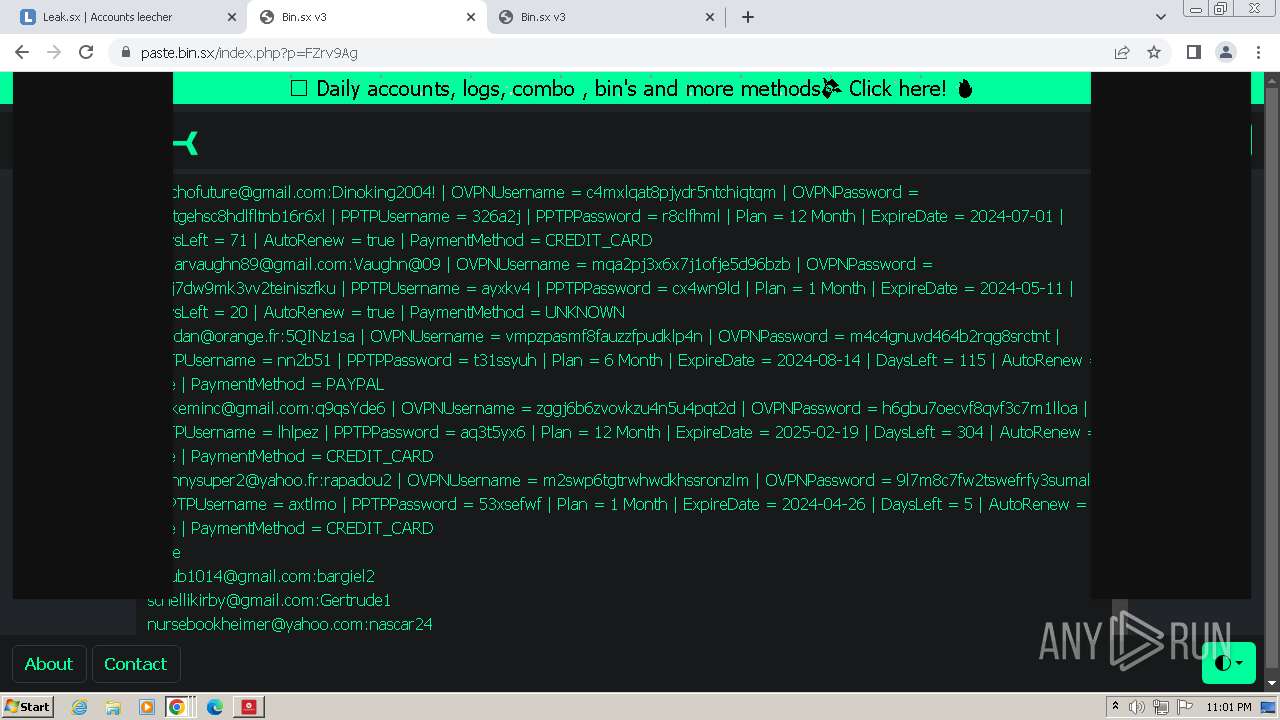Open the red app taskbar icon
This screenshot has height=720, width=1280.
[x=249, y=707]
